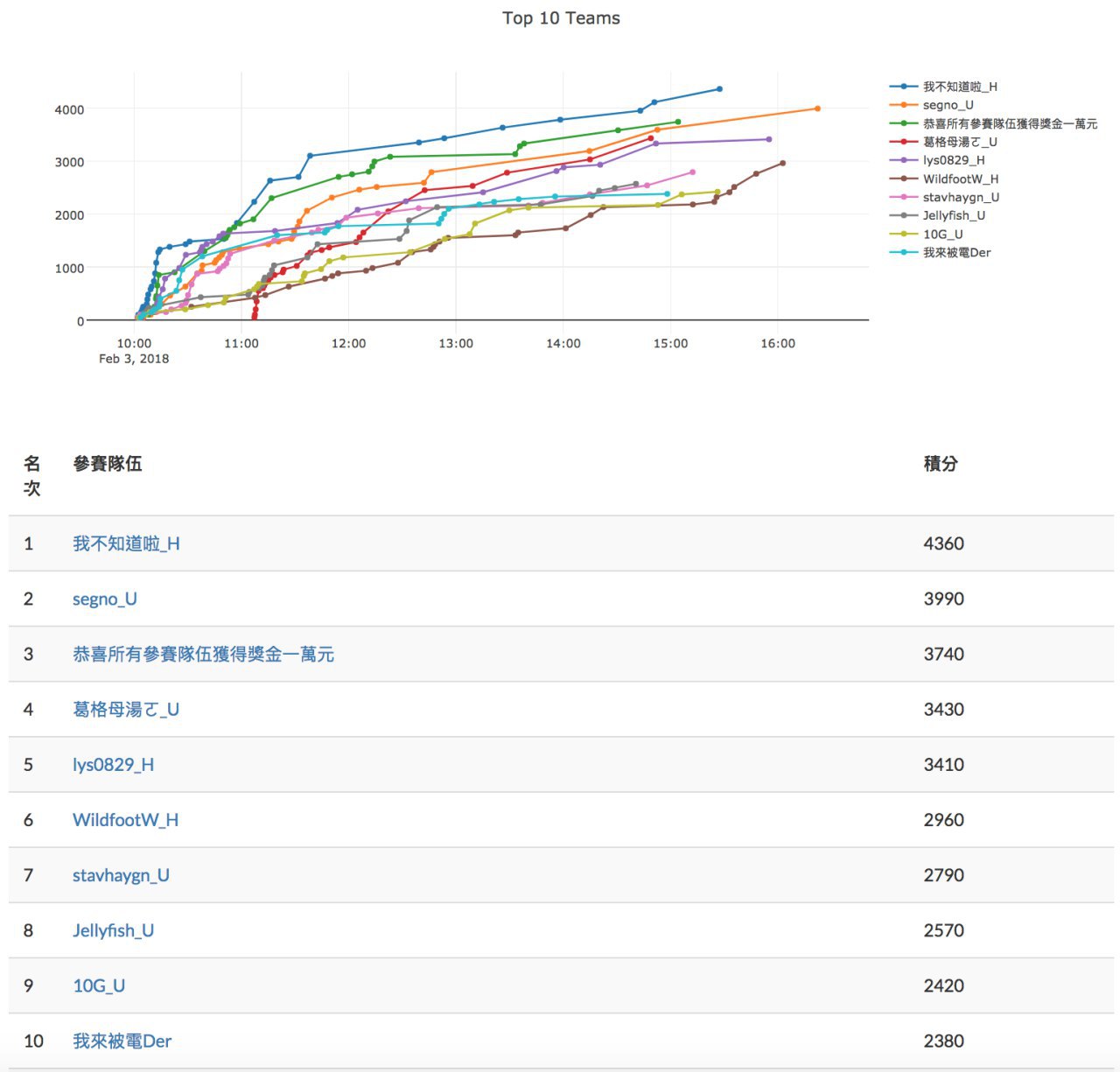The image size is (1120, 1072).
Task: Click the 16:00 x-axis tick label
Action: 778,343
